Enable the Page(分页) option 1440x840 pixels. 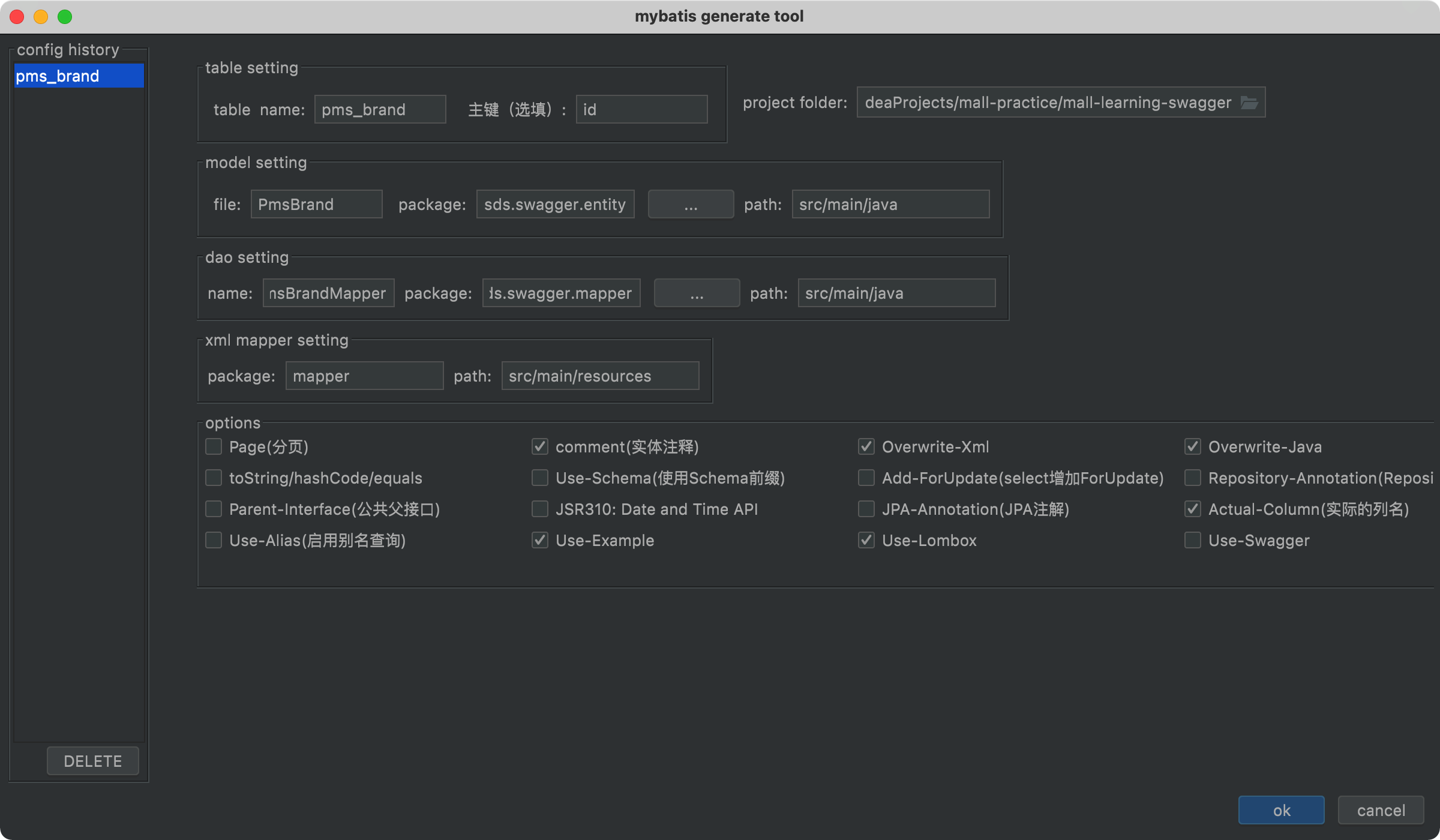pos(214,447)
